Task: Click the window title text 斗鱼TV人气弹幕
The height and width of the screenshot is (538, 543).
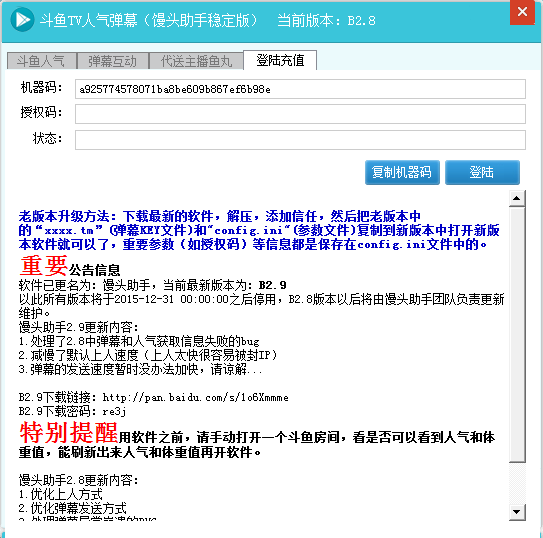Action: coord(89,20)
